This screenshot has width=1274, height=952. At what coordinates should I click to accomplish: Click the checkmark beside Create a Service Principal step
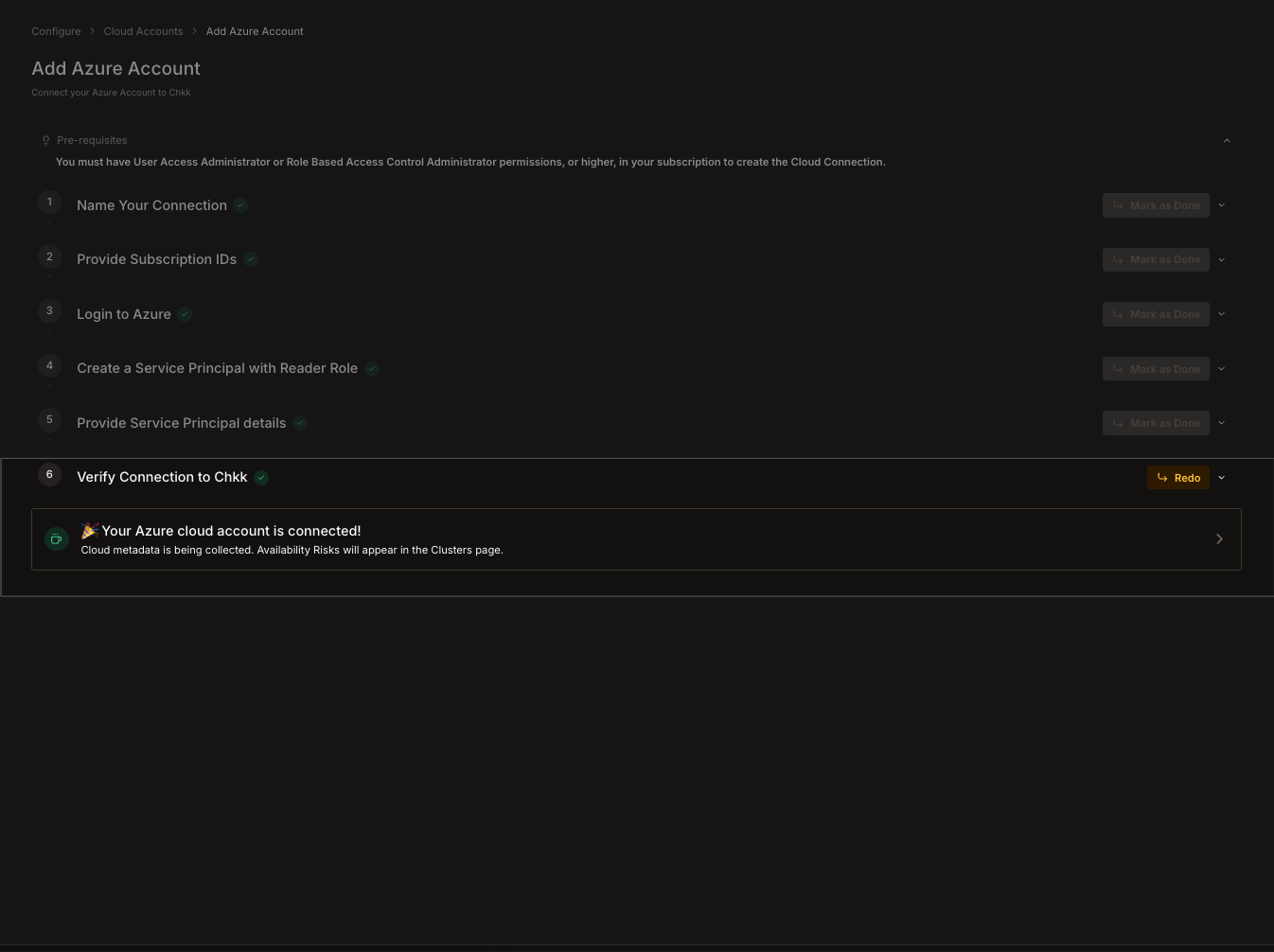(x=371, y=369)
